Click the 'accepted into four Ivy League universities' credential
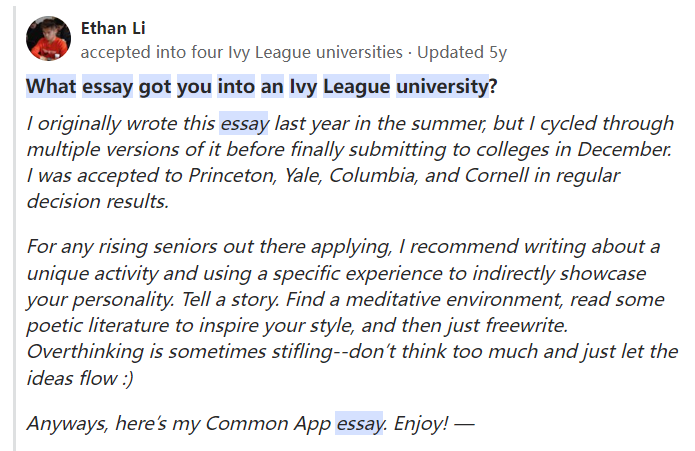This screenshot has width=695, height=451. tap(242, 52)
